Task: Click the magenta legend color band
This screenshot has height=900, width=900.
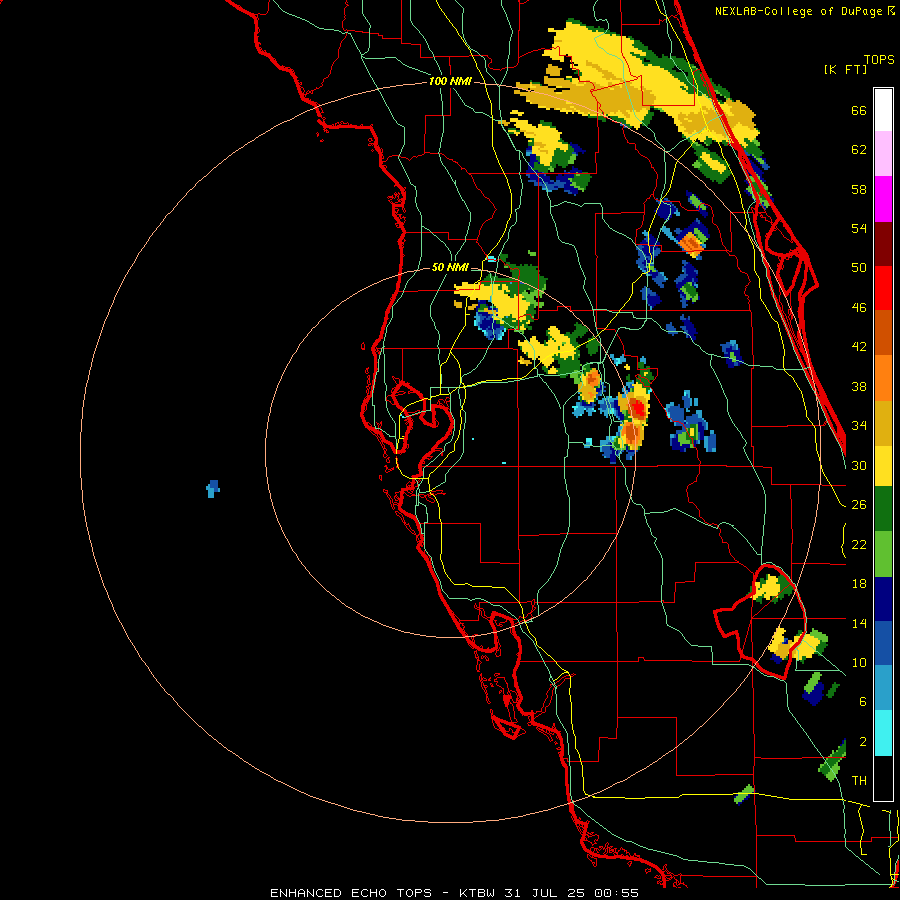Action: pyautogui.click(x=883, y=199)
